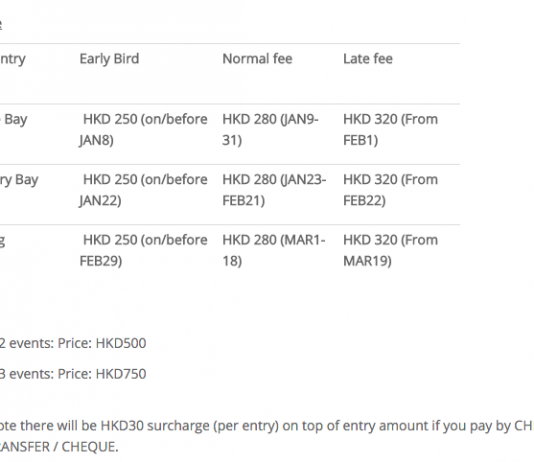Viewport: 534px width, 462px height.
Task: Click the TRANSFER / CHEQUE text line
Action: (59, 447)
